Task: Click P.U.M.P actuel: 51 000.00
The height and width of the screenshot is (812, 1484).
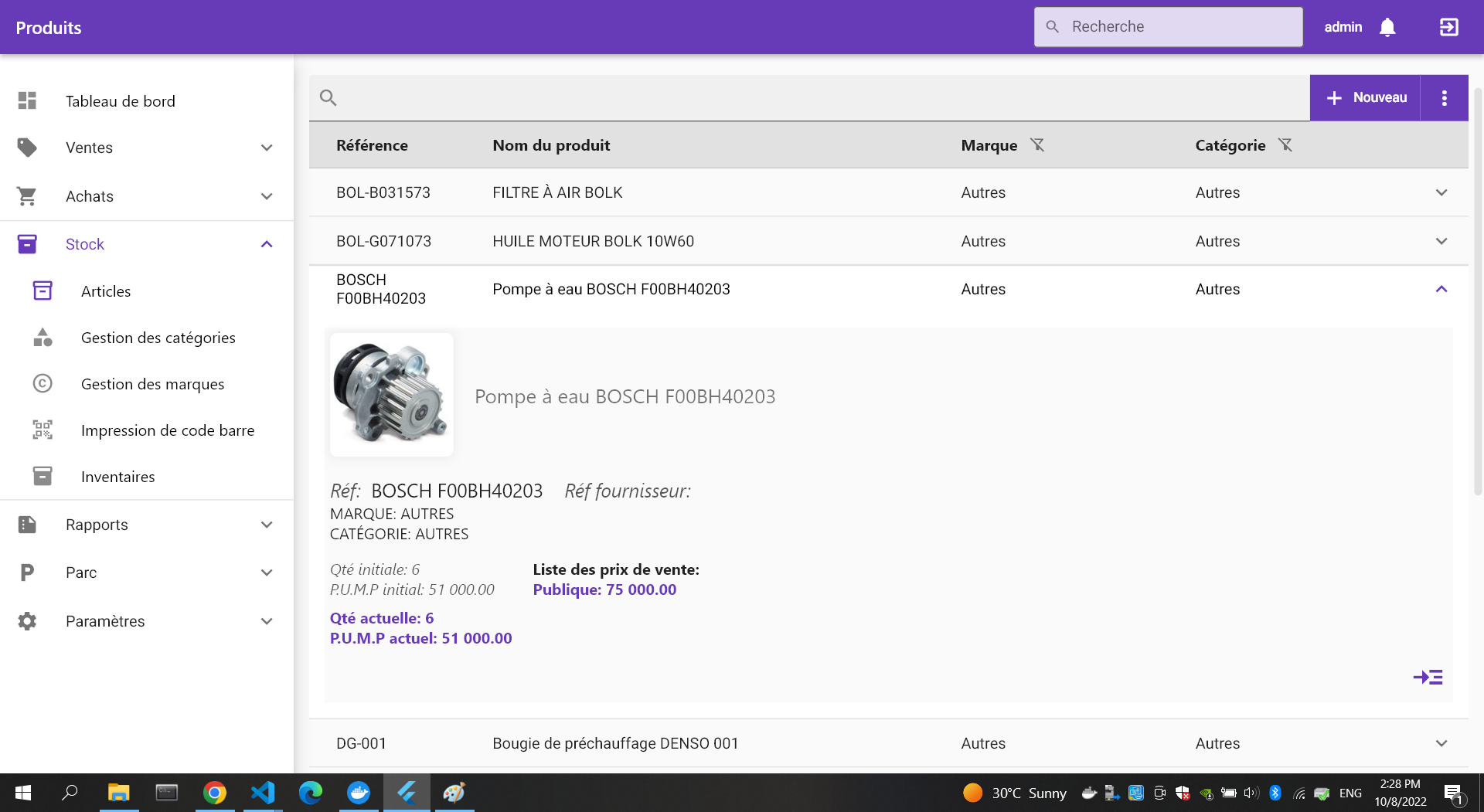Action: pos(421,638)
